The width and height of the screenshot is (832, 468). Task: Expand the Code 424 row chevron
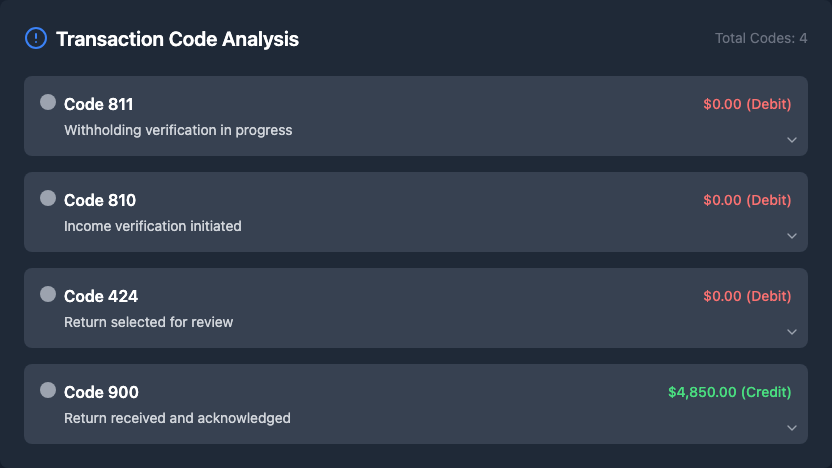coord(792,332)
